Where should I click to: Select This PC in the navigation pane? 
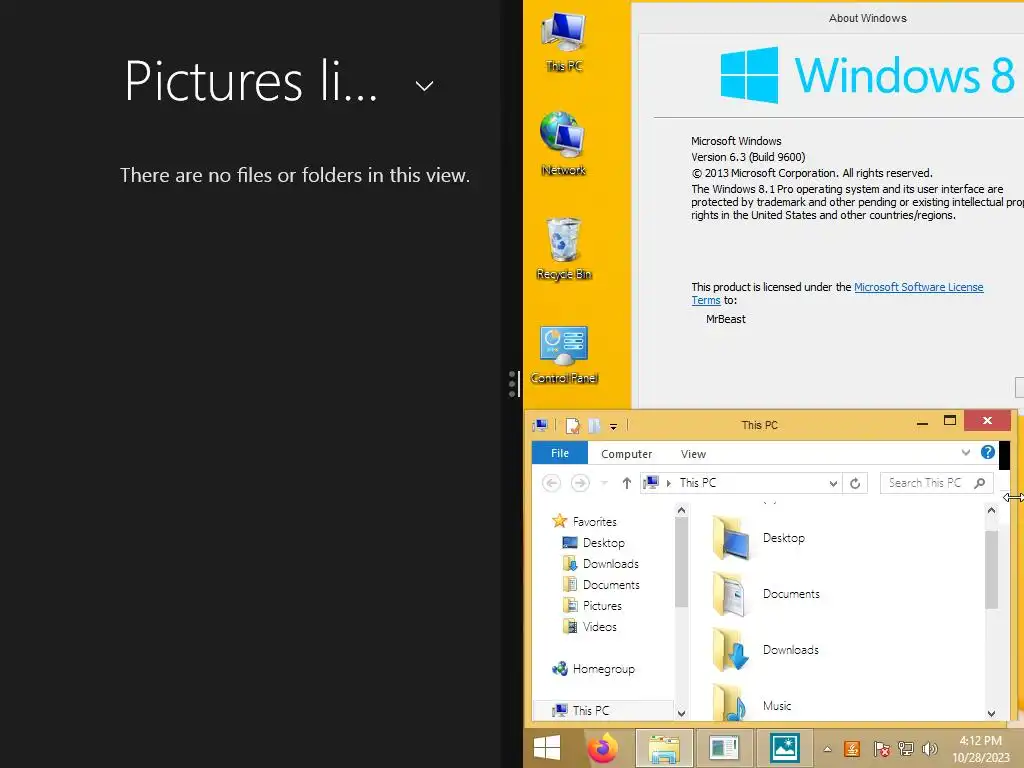pyautogui.click(x=603, y=710)
